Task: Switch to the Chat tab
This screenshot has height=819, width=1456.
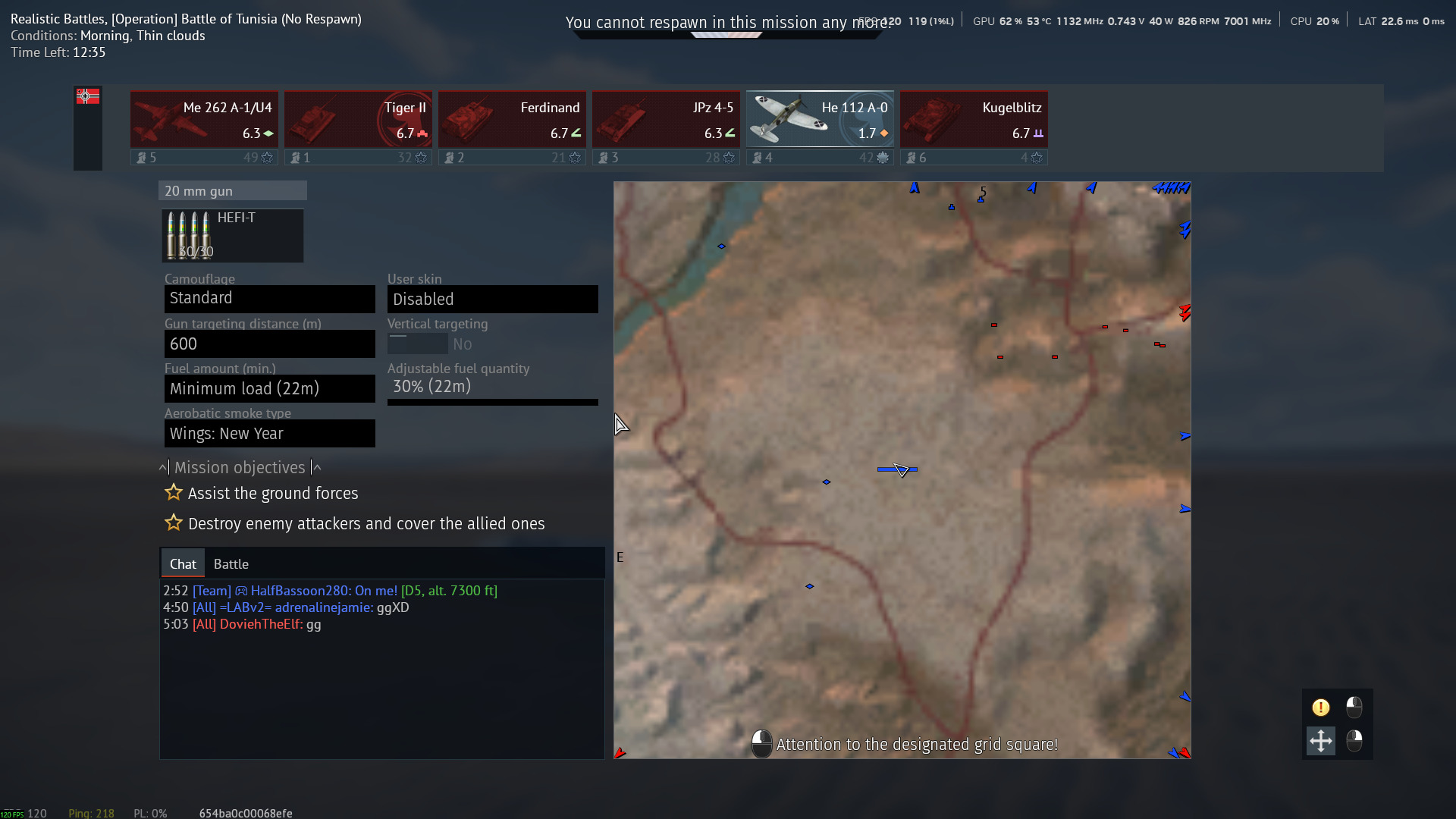Action: click(x=183, y=564)
